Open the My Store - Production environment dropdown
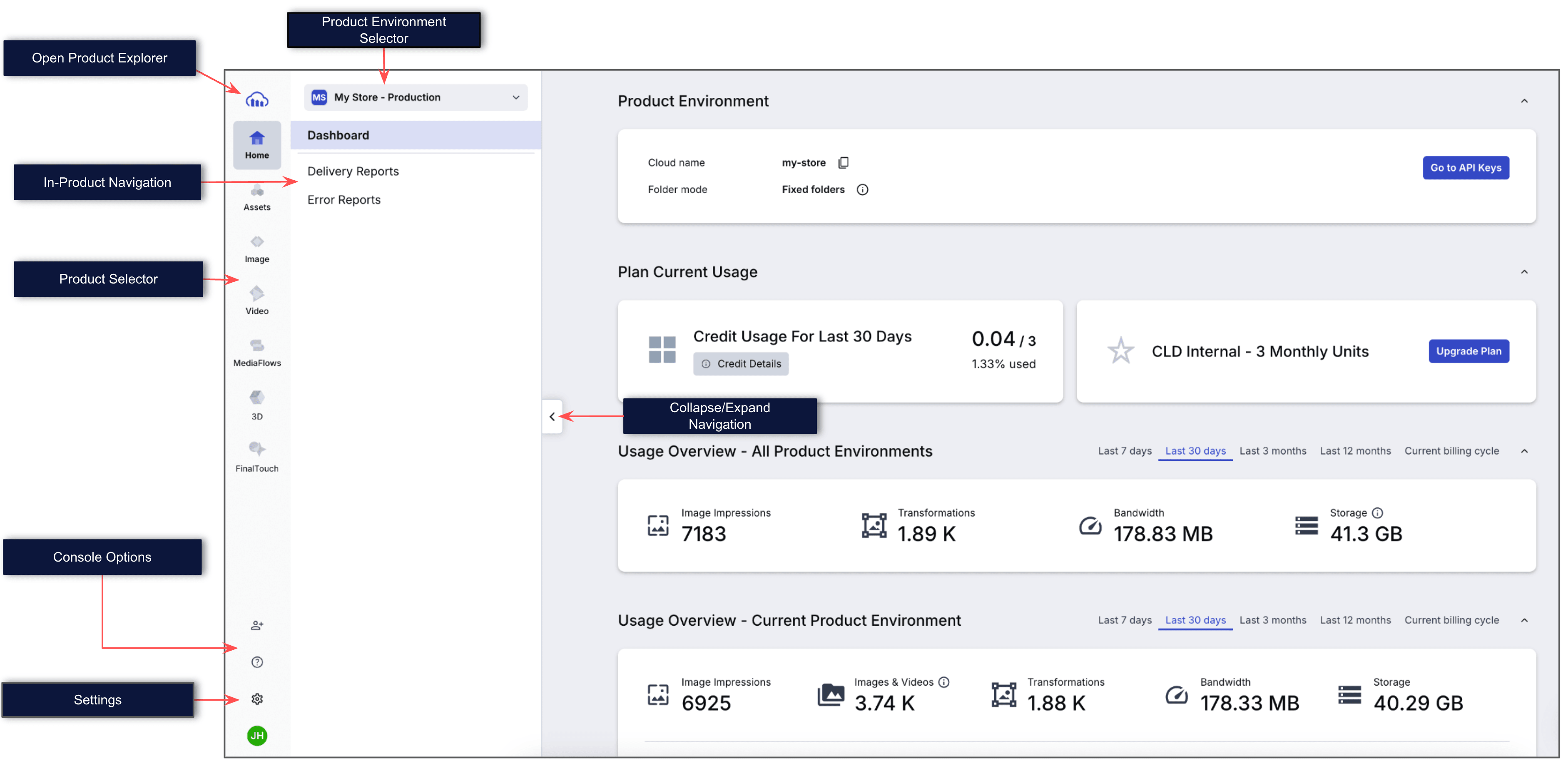The width and height of the screenshot is (1568, 766). pyautogui.click(x=416, y=97)
